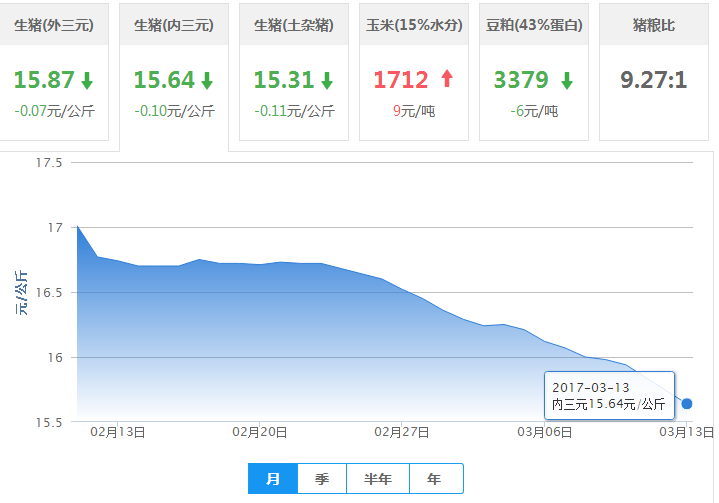This screenshot has height=503, width=719.
Task: Click the blue data point on 03月13日
Action: pos(686,404)
